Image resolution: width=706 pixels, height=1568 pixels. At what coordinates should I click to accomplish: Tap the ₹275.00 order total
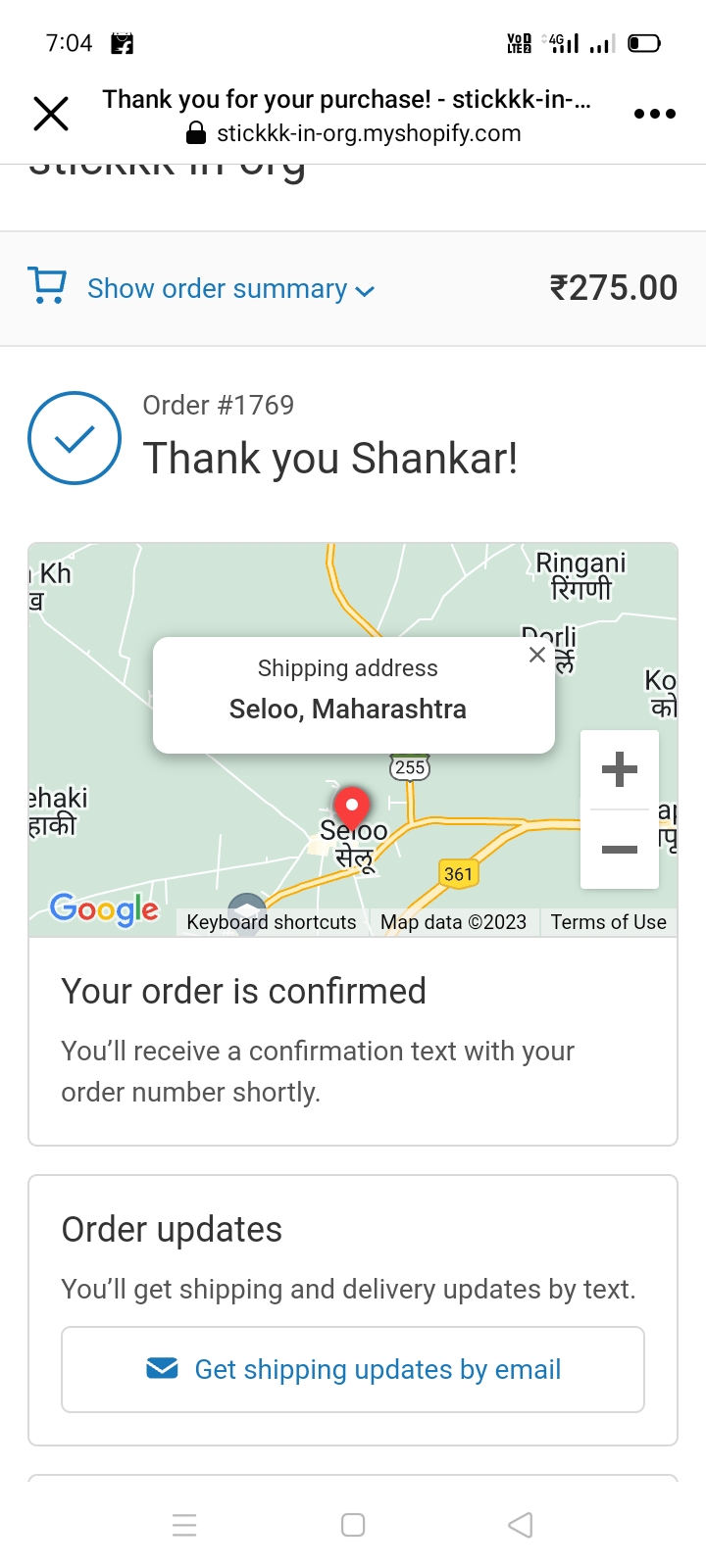click(x=613, y=288)
